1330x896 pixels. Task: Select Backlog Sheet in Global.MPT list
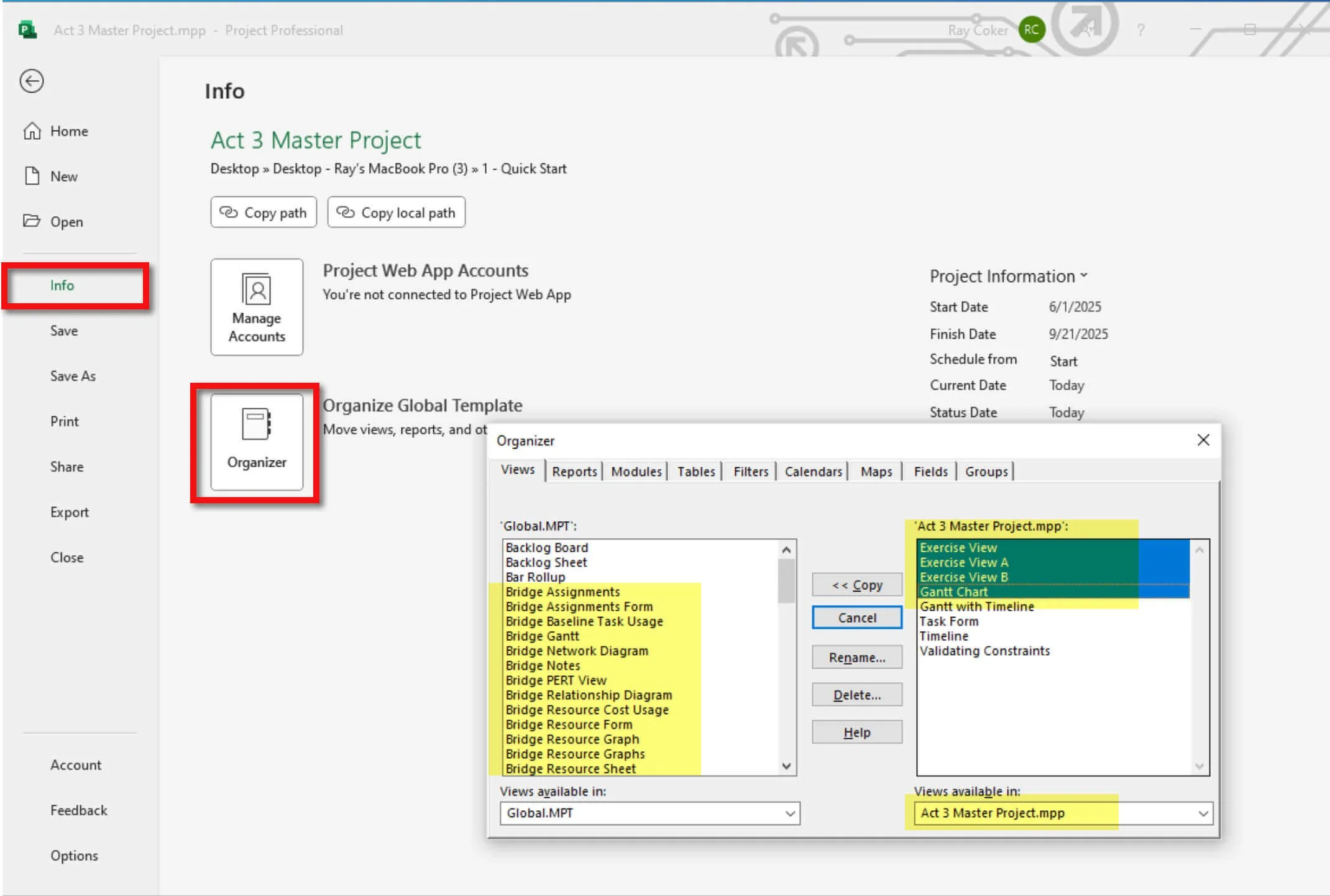[x=546, y=562]
